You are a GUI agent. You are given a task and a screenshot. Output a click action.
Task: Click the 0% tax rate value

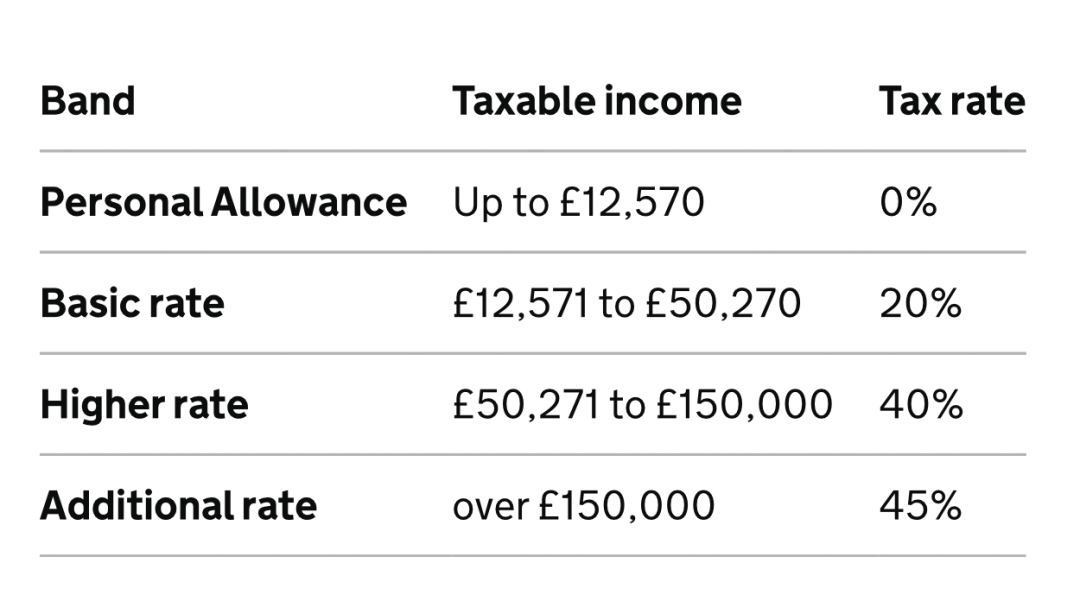908,202
